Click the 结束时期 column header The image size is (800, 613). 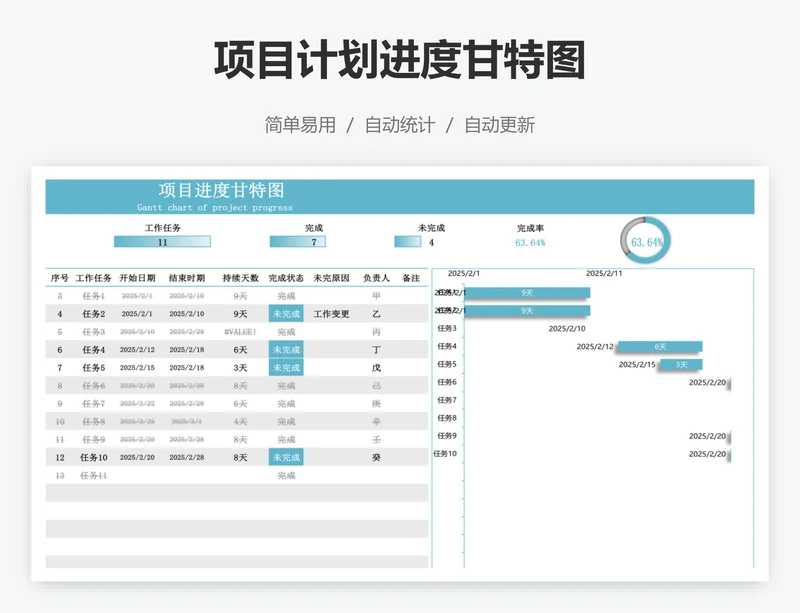187,278
